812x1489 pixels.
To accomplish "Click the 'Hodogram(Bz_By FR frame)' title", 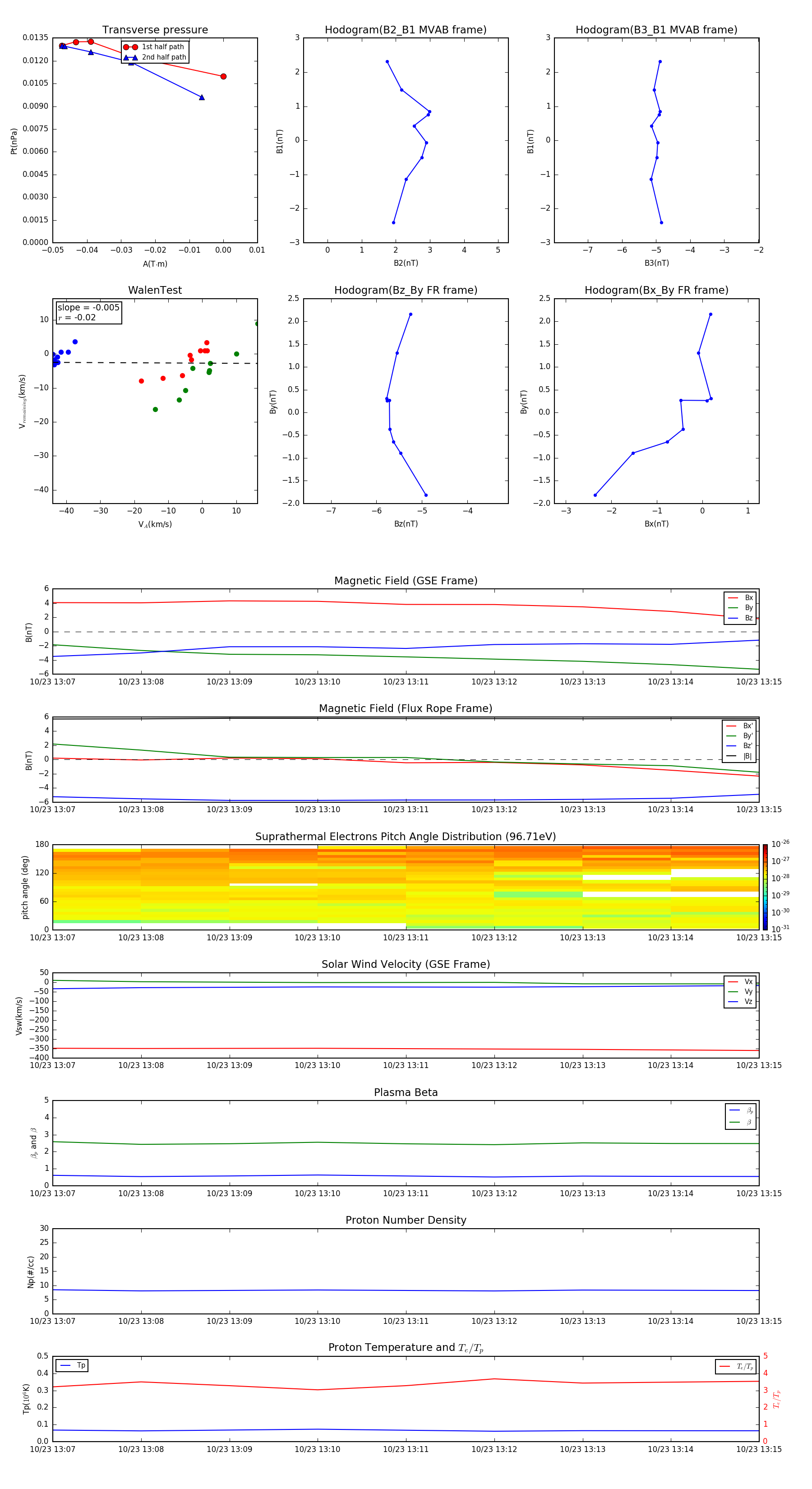I will tap(406, 290).
